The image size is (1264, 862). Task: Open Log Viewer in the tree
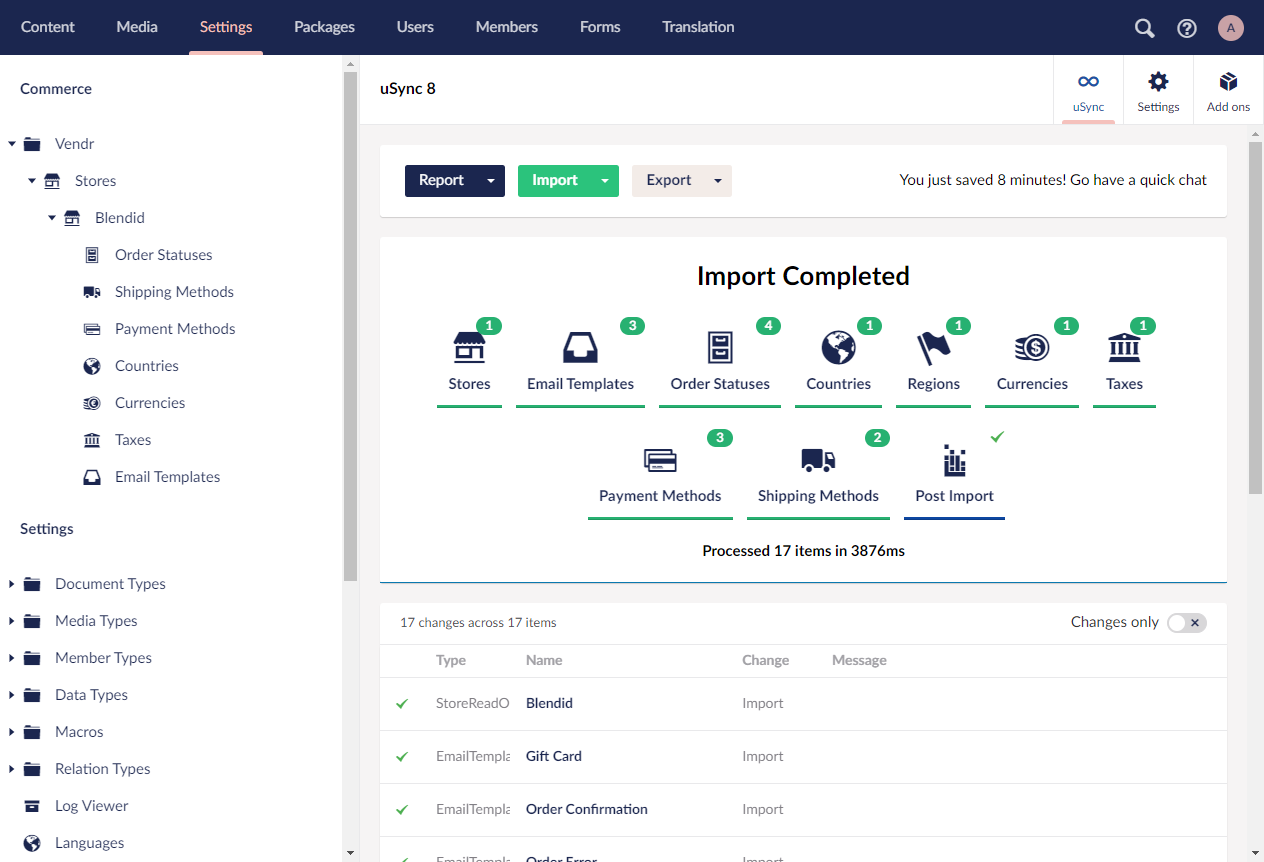(x=92, y=806)
